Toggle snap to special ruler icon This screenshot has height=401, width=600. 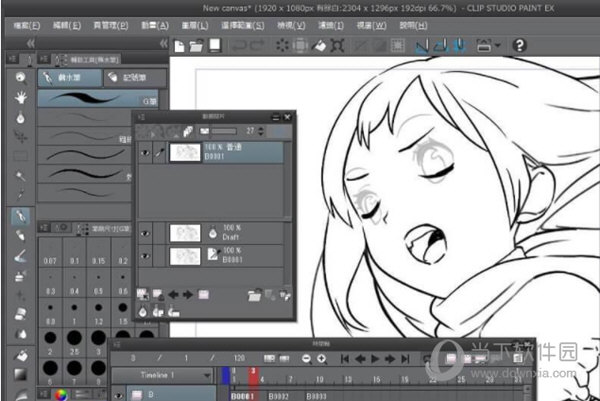[x=441, y=46]
